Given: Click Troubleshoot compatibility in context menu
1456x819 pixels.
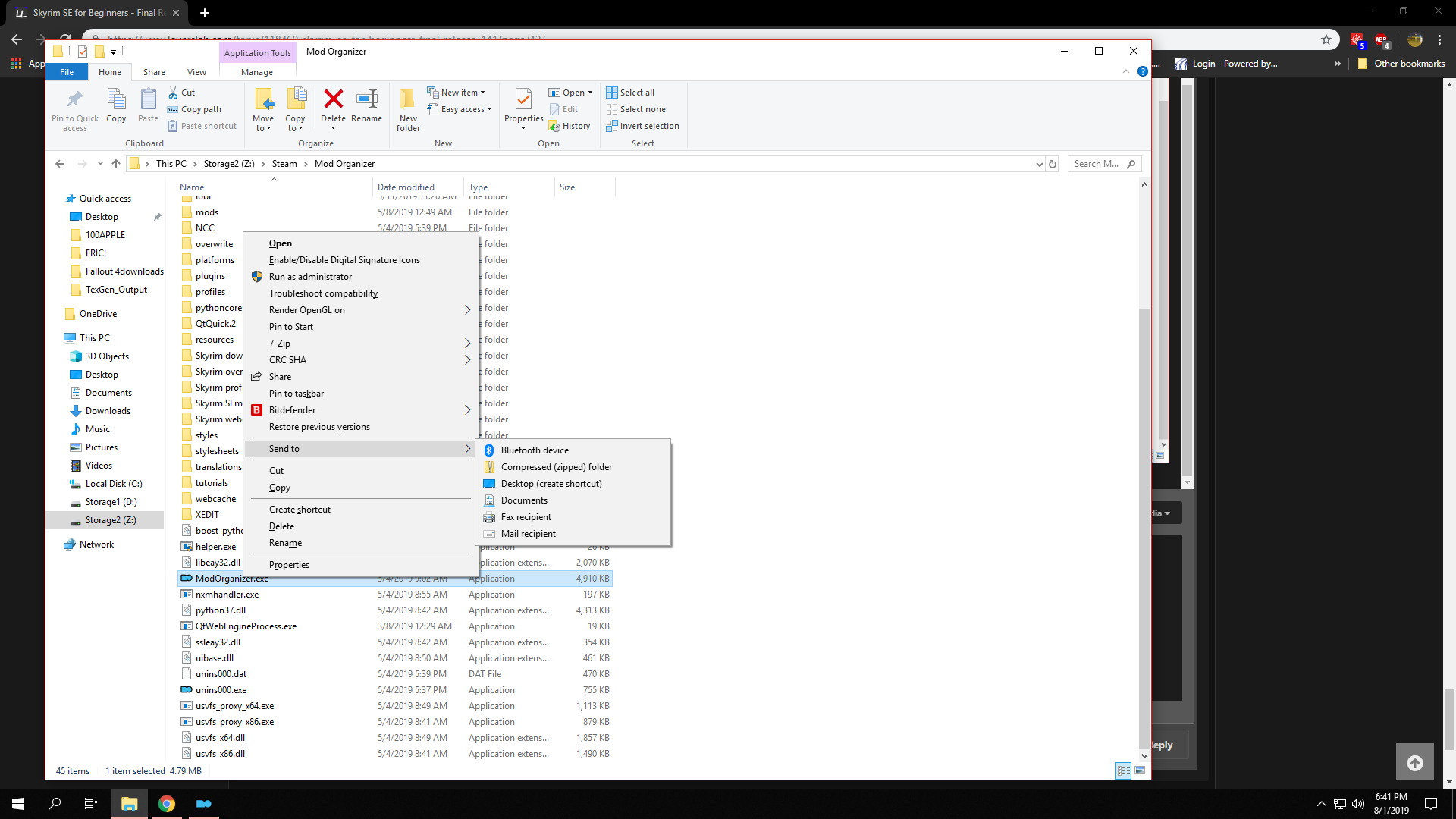Looking at the screenshot, I should point(361,293).
